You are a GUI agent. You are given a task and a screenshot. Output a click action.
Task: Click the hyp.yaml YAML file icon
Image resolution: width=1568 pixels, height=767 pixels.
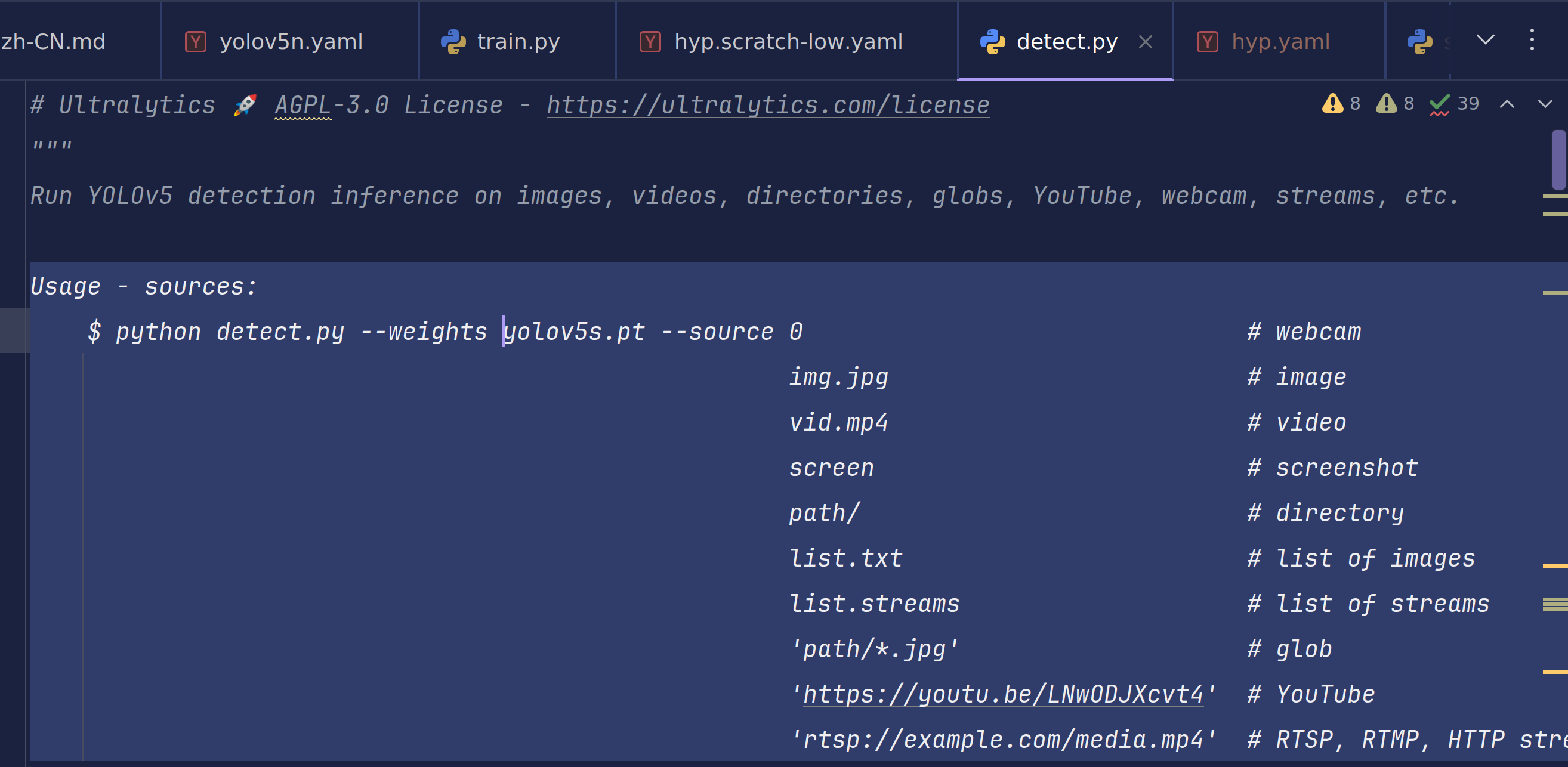point(1207,42)
